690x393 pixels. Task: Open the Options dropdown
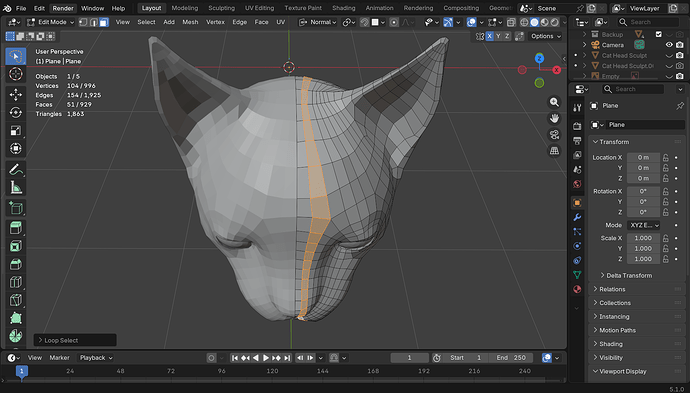pos(545,36)
